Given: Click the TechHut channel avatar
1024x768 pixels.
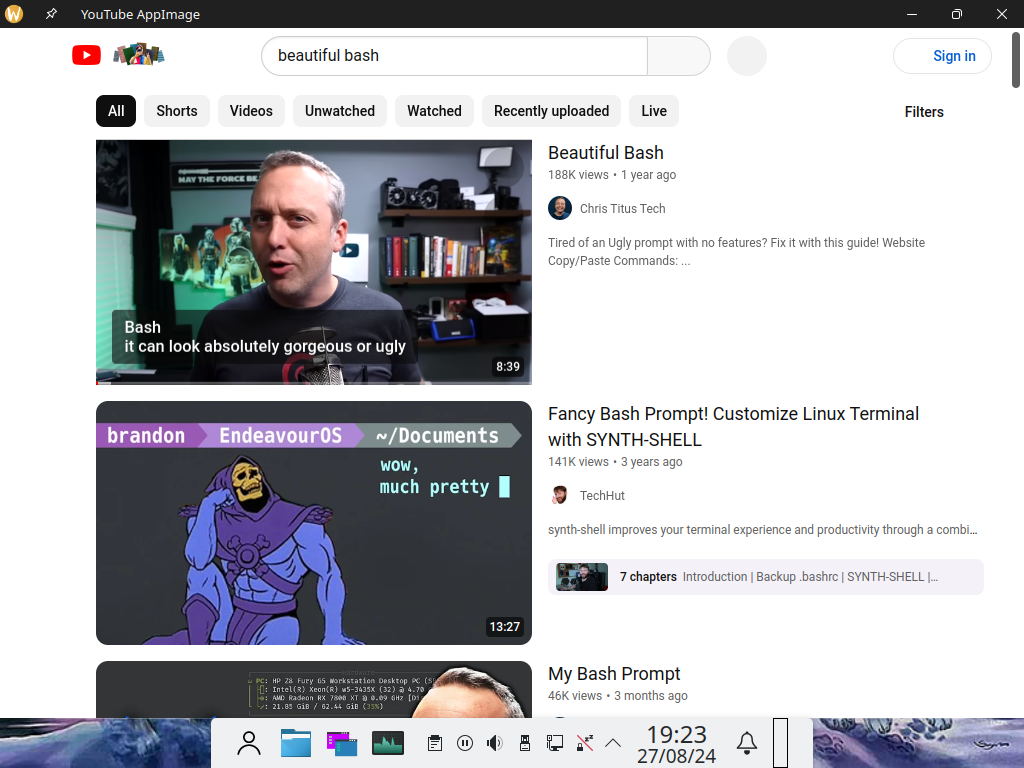Looking at the screenshot, I should point(560,496).
